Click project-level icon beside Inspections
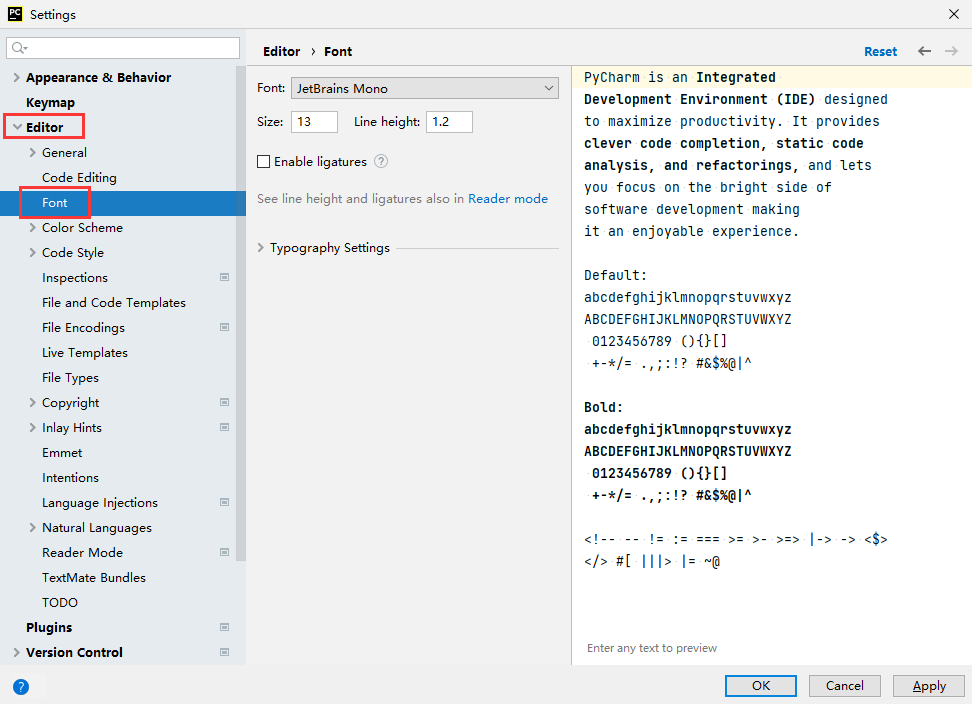 [224, 277]
